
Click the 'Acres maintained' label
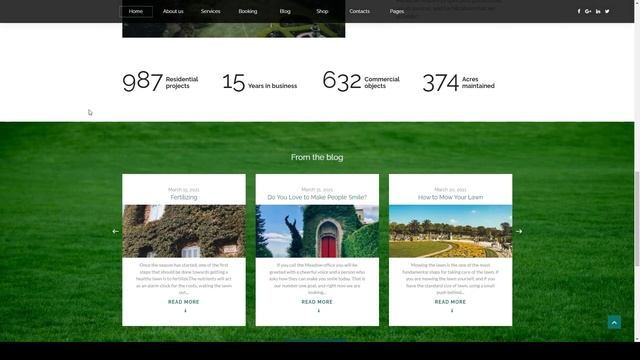(x=478, y=82)
